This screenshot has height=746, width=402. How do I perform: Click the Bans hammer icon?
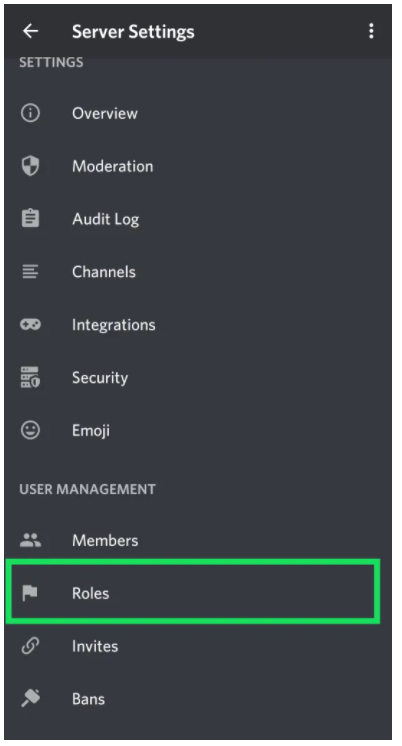tap(30, 698)
